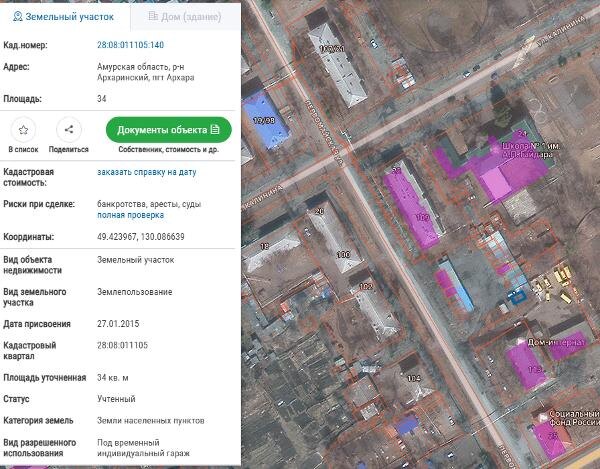Add object to list with star icon

(23, 130)
